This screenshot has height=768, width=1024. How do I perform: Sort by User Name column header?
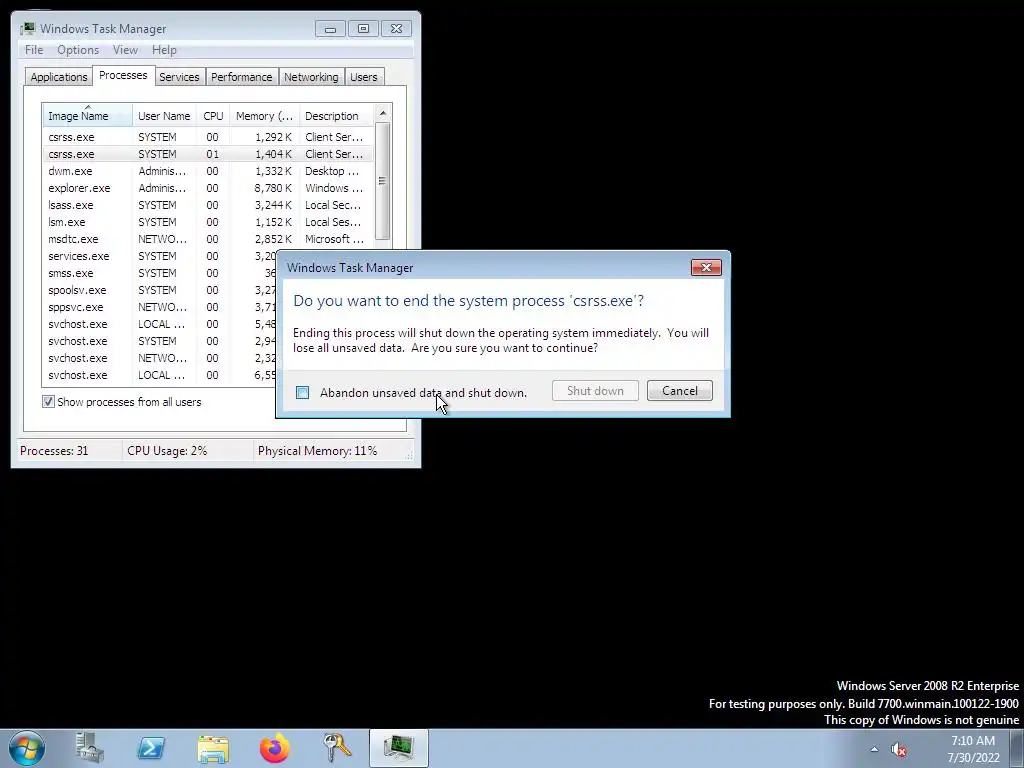pos(165,116)
